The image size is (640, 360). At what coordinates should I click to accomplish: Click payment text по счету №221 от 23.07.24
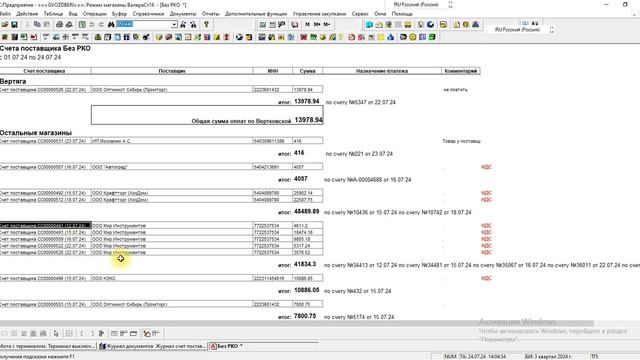click(359, 154)
